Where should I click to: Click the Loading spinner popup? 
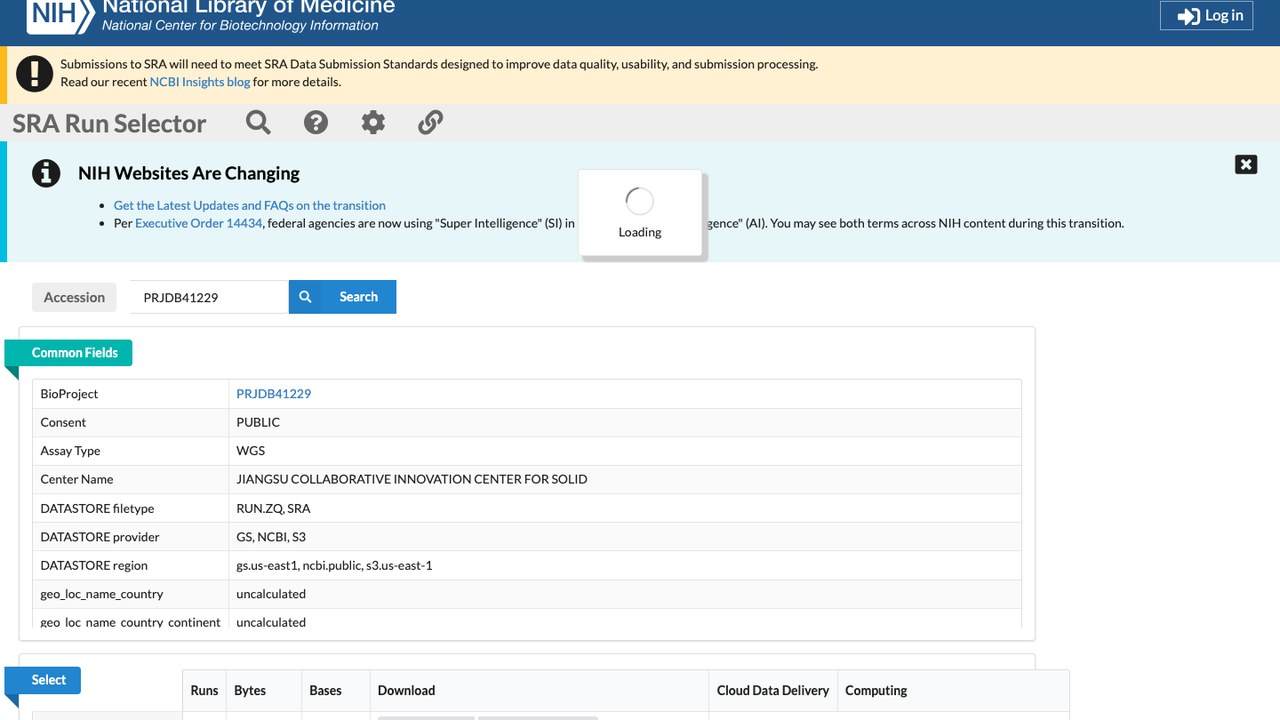(640, 213)
